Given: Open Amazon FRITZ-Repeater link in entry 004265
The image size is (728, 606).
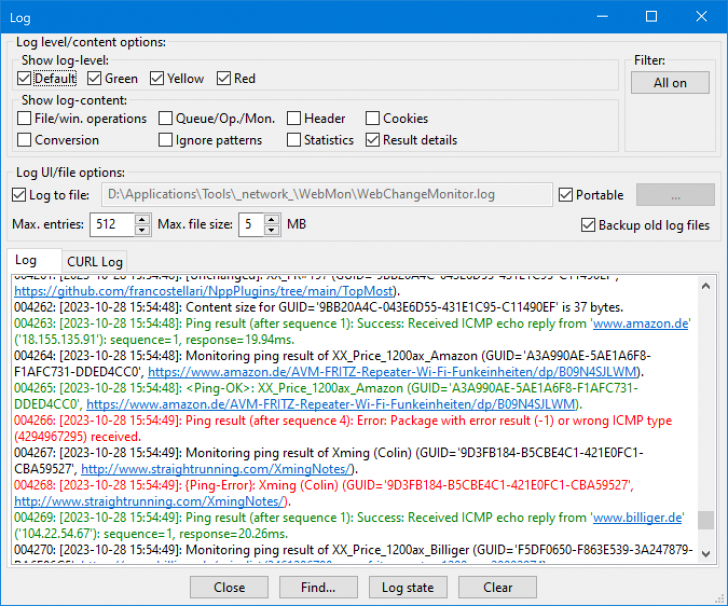Looking at the screenshot, I should pyautogui.click(x=331, y=404).
